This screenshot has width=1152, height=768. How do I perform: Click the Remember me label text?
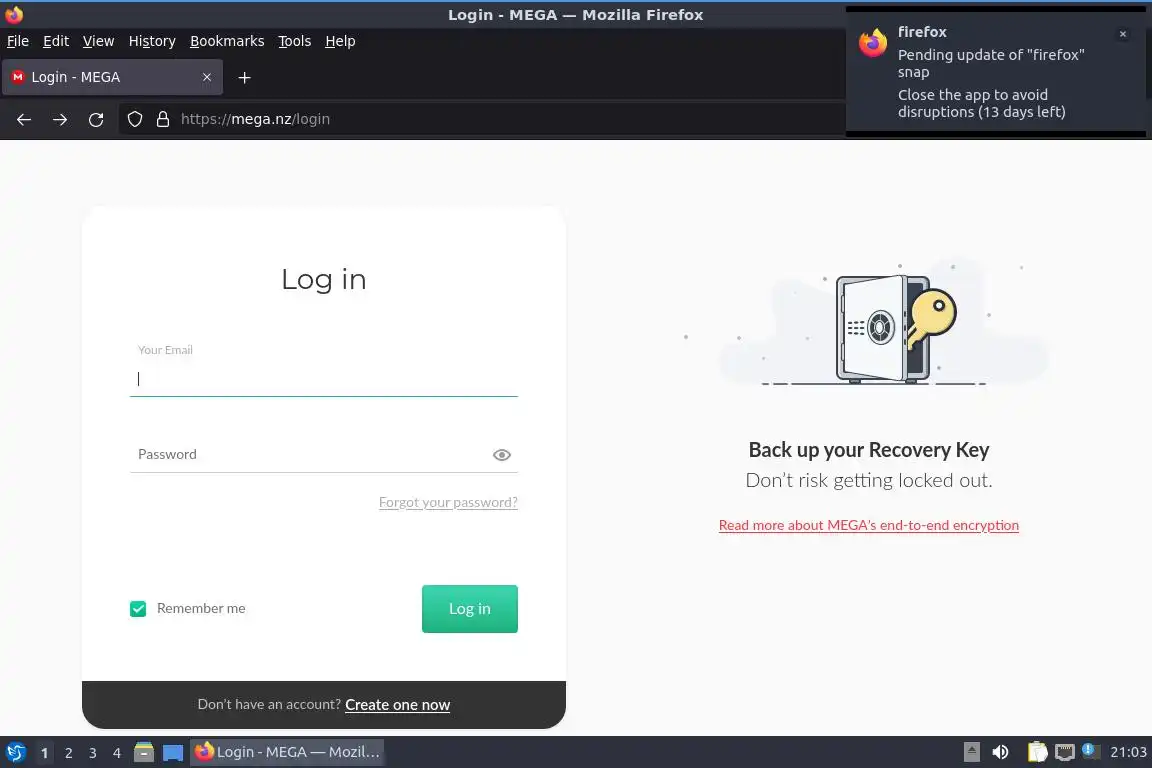[x=201, y=609]
